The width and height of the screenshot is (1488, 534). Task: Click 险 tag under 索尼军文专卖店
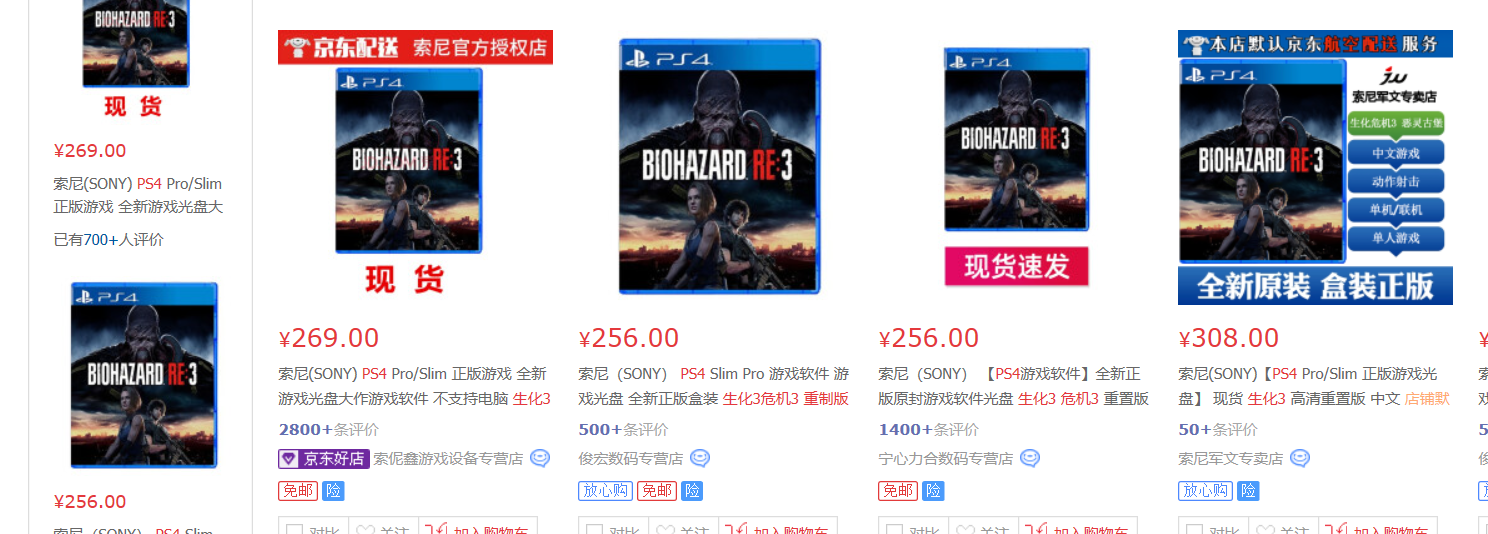1248,491
